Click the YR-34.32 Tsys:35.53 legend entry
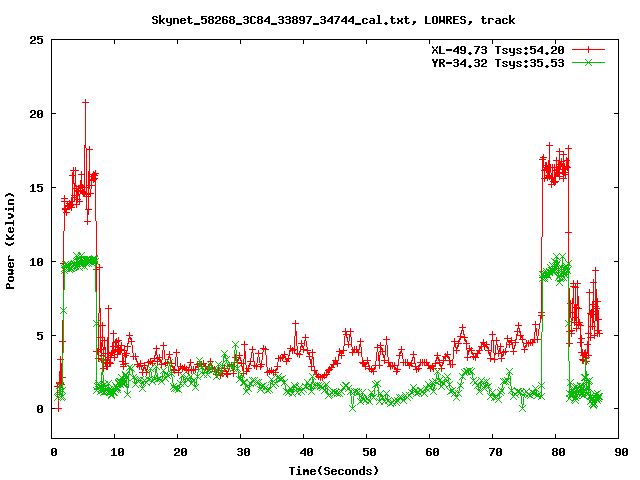This screenshot has width=640, height=480. [498, 63]
